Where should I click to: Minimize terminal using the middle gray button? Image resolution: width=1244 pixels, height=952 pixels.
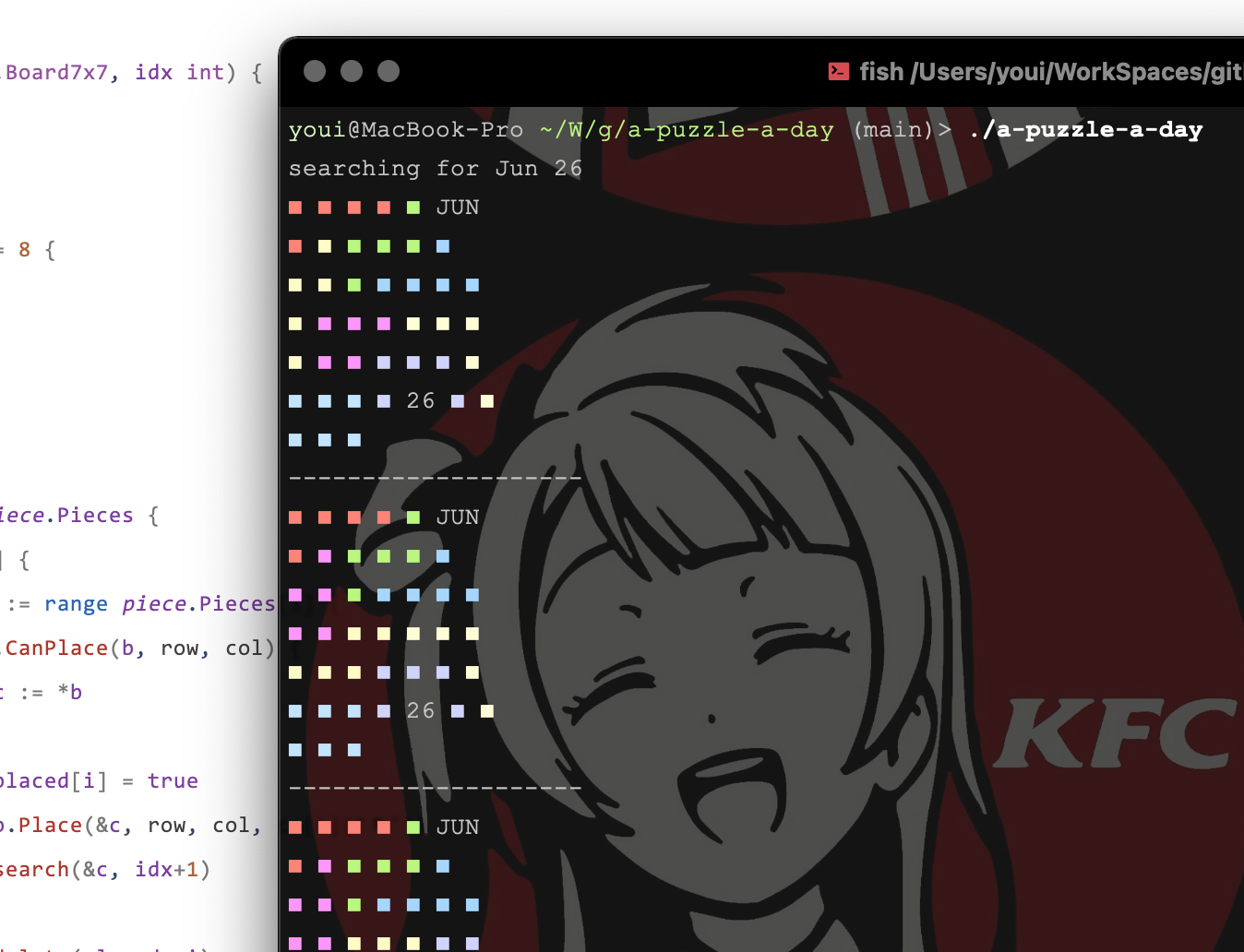(352, 71)
